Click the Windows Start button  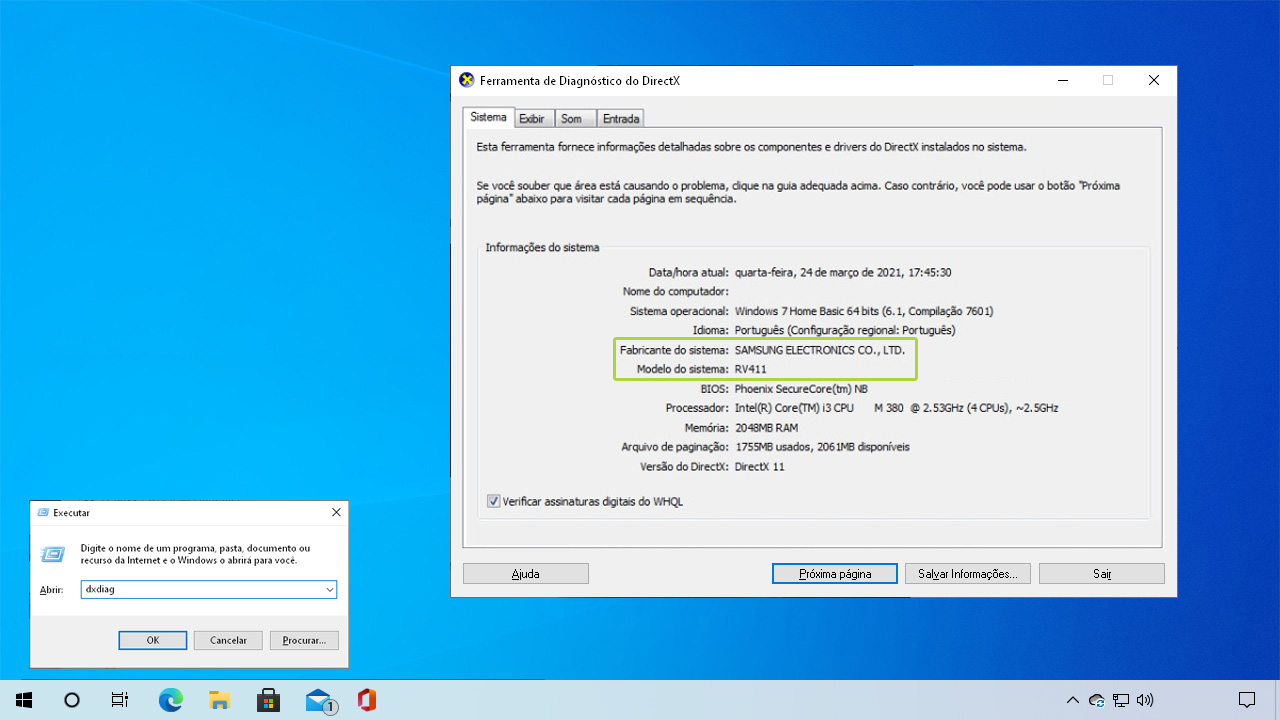pos(24,700)
